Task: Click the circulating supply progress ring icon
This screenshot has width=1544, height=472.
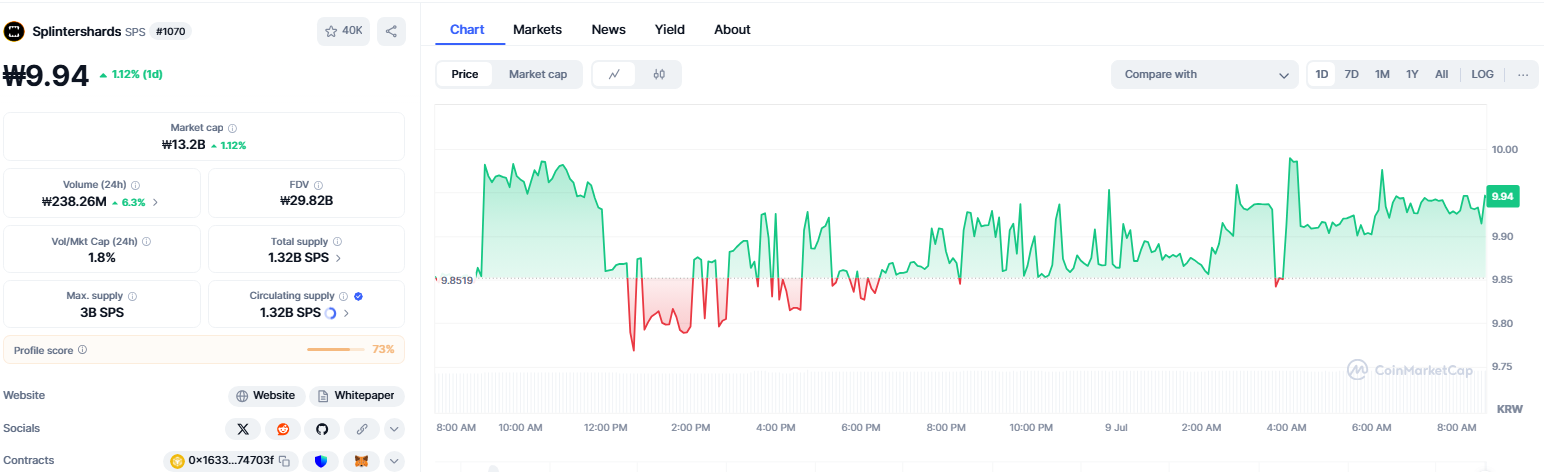Action: (x=330, y=313)
